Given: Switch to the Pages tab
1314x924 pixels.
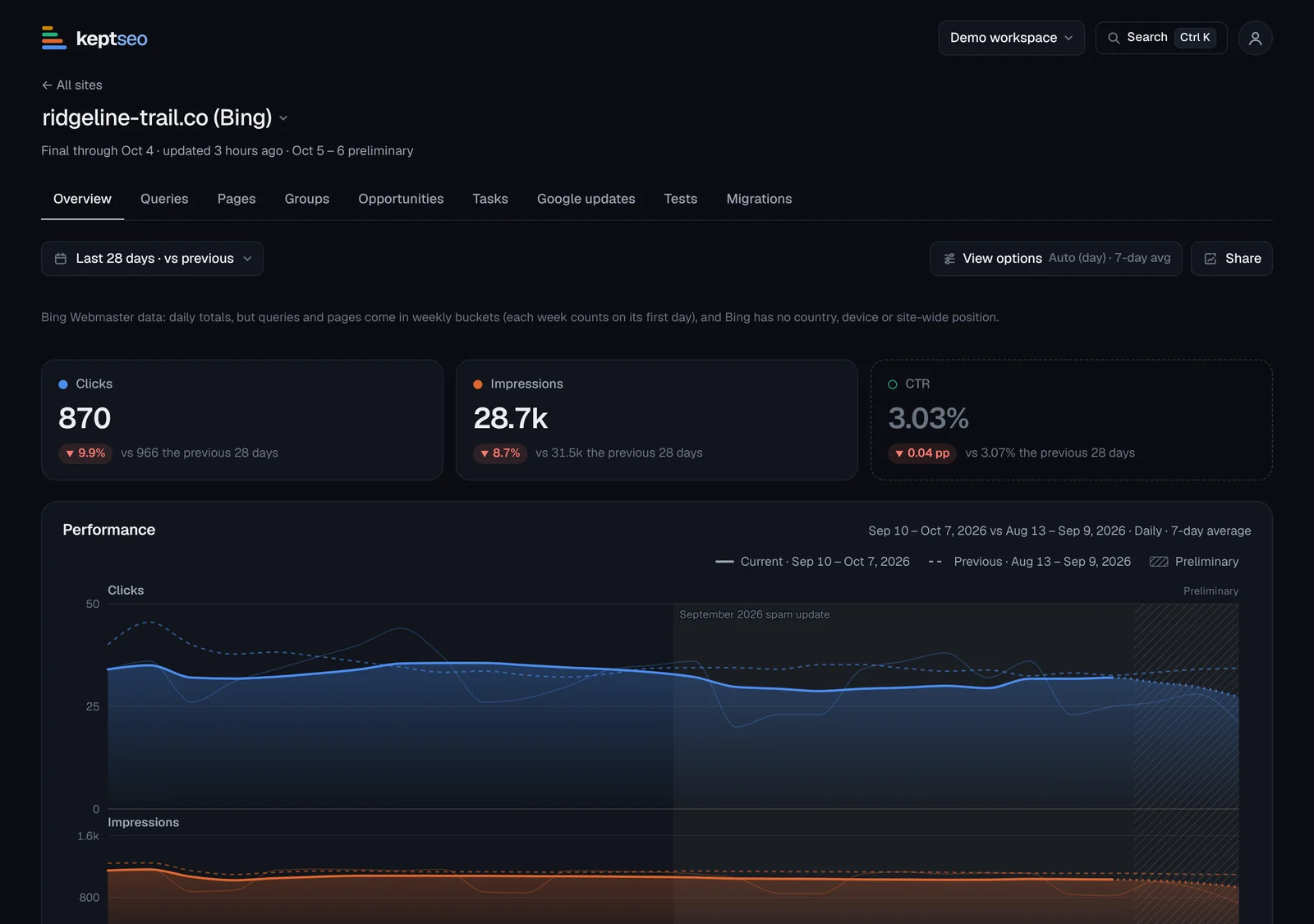Looking at the screenshot, I should pyautogui.click(x=237, y=199).
